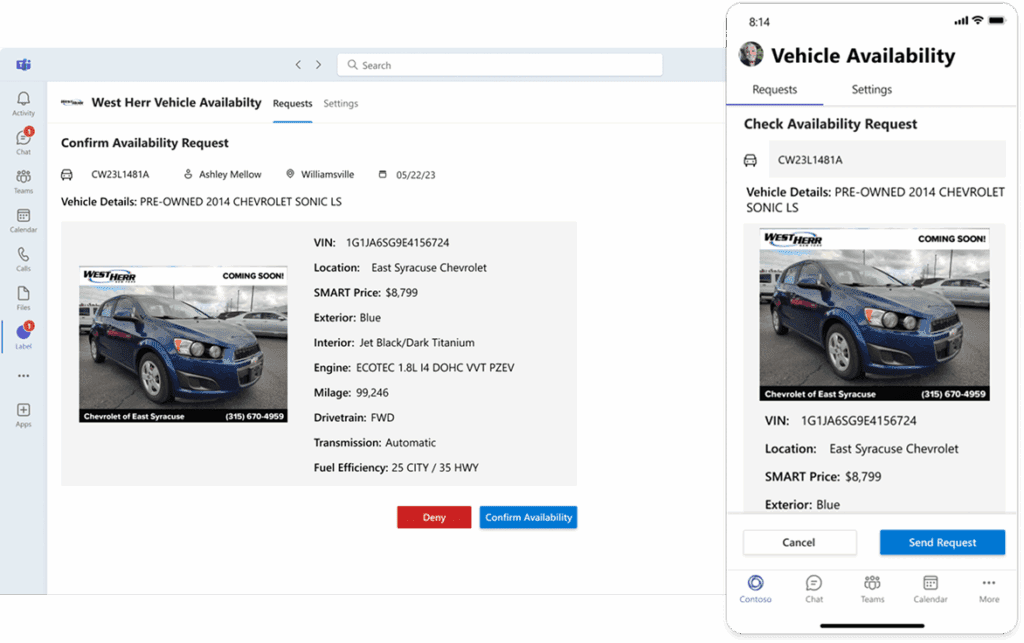This screenshot has height=643, width=1024.
Task: Switch to the desktop Settings tab
Action: (x=340, y=103)
